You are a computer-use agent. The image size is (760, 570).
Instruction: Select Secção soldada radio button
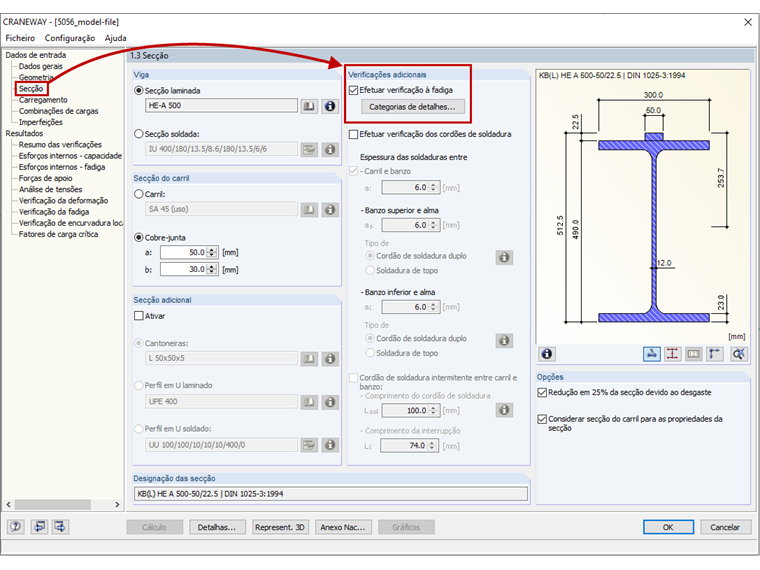pyautogui.click(x=139, y=134)
